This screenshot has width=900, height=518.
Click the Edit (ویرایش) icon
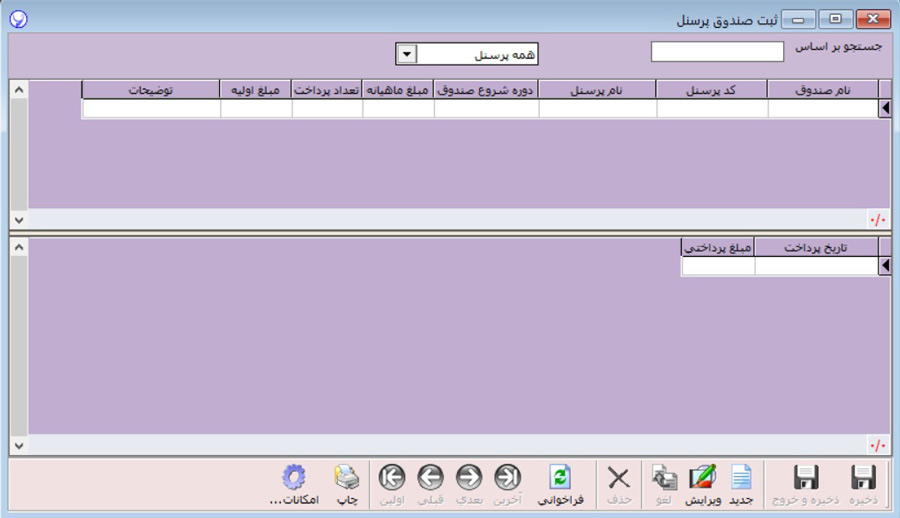703,479
